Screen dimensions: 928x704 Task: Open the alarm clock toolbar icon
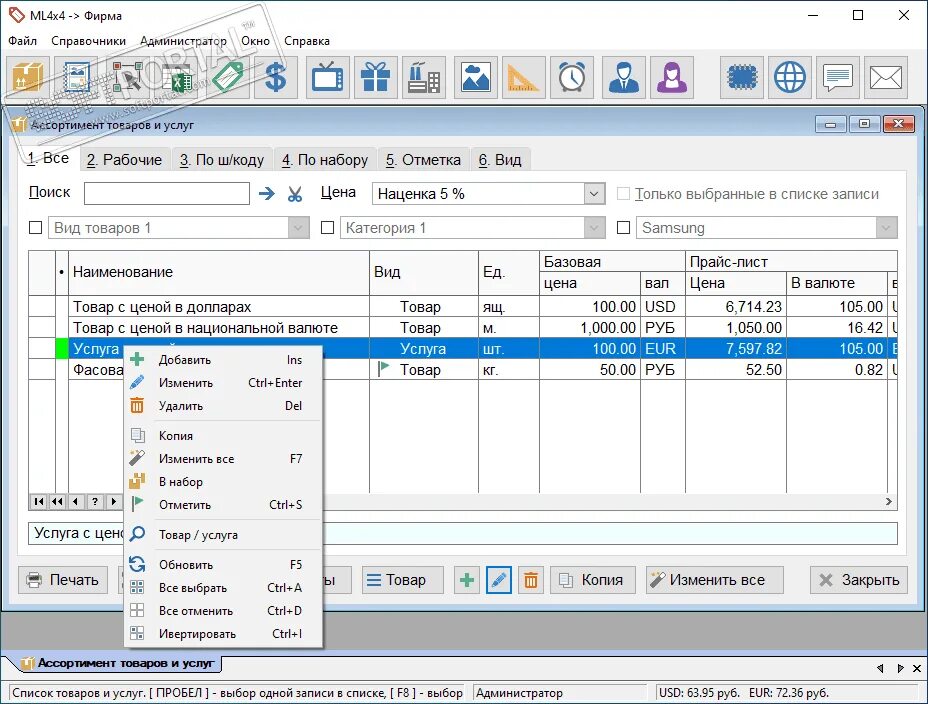click(572, 77)
